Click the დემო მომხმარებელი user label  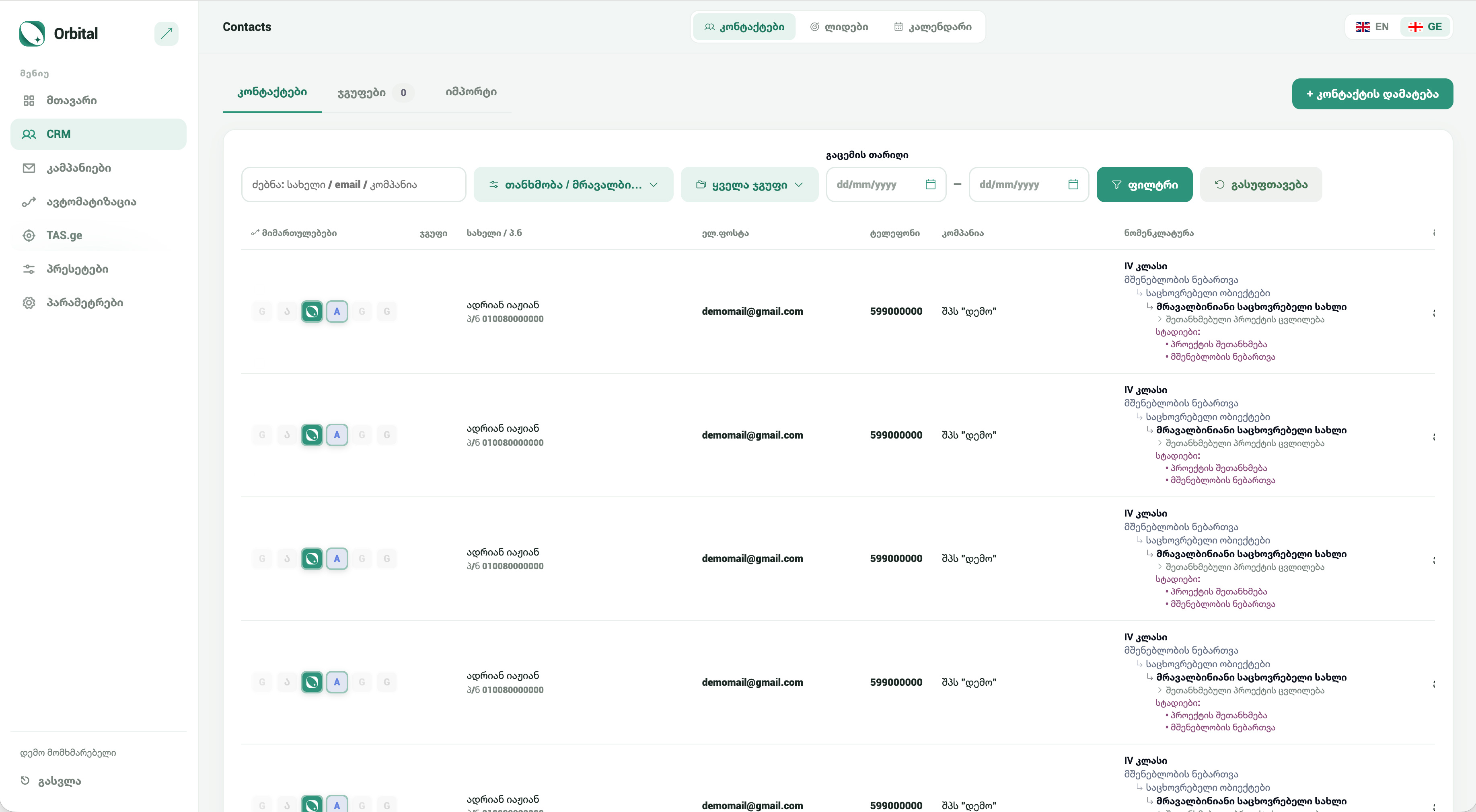68,753
